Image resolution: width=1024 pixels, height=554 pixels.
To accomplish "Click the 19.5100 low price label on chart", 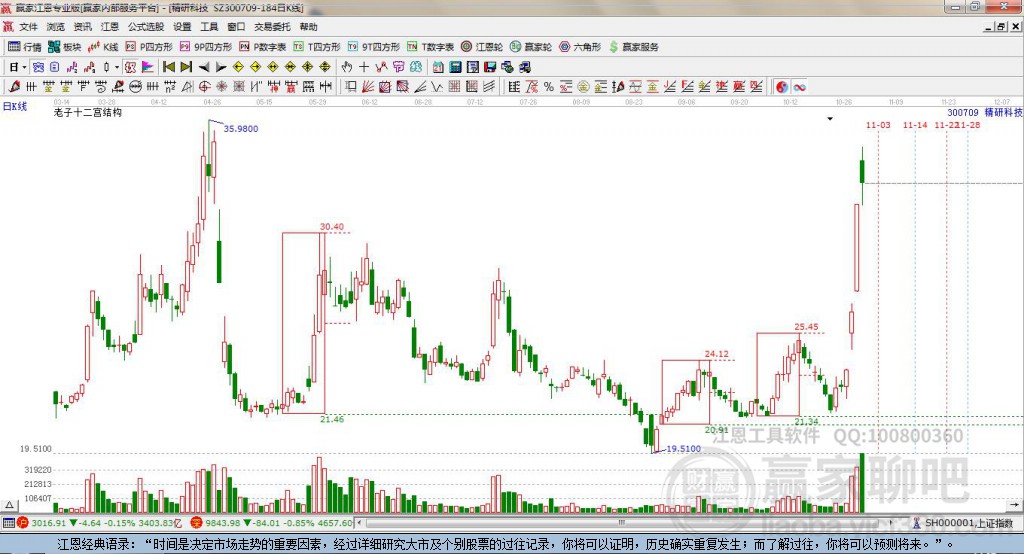I will [x=684, y=449].
